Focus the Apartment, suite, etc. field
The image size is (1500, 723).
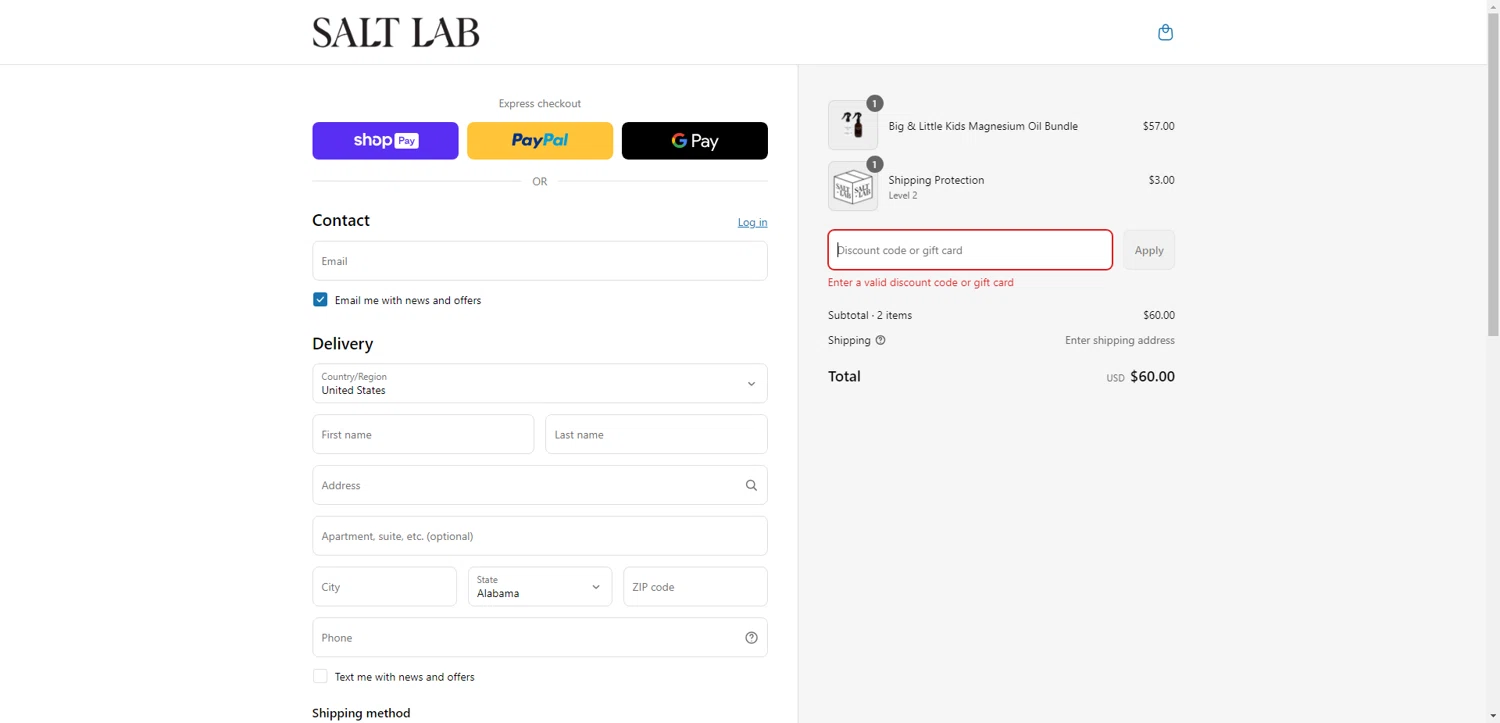[540, 536]
